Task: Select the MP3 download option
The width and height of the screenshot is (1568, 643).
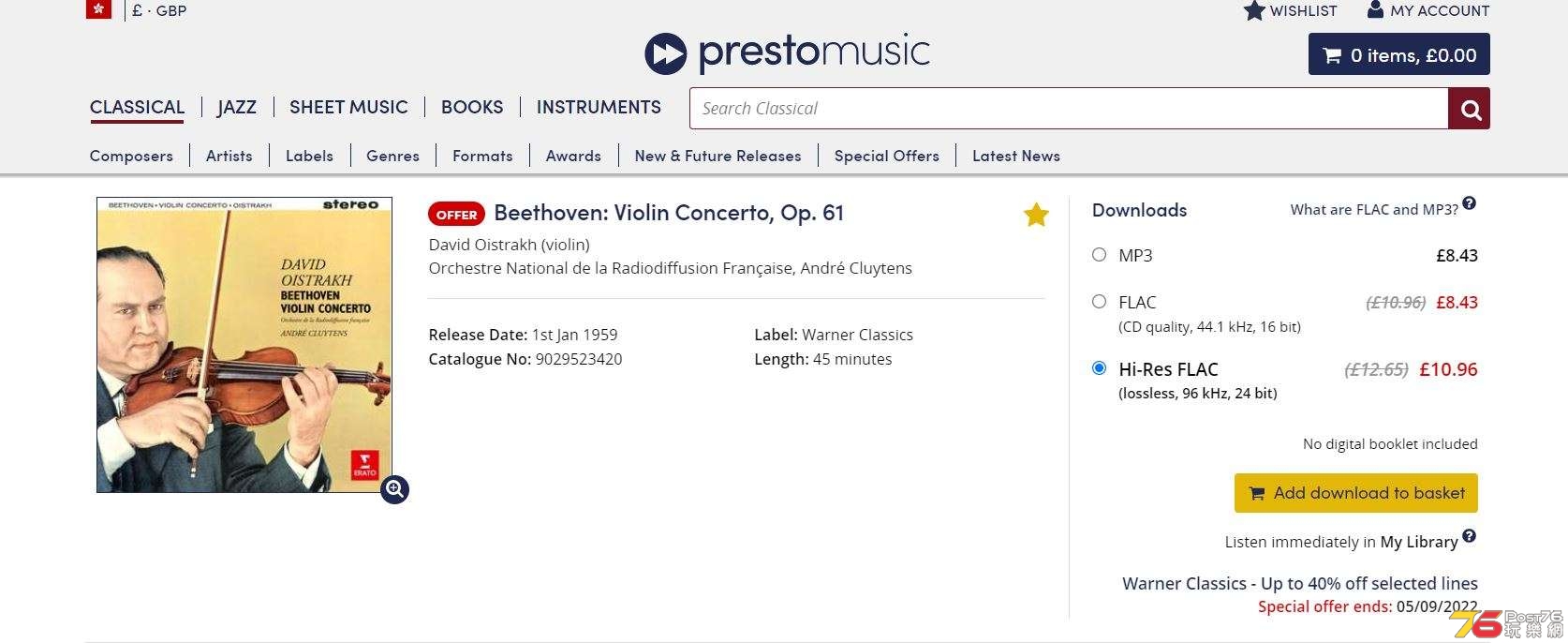Action: pyautogui.click(x=1100, y=255)
